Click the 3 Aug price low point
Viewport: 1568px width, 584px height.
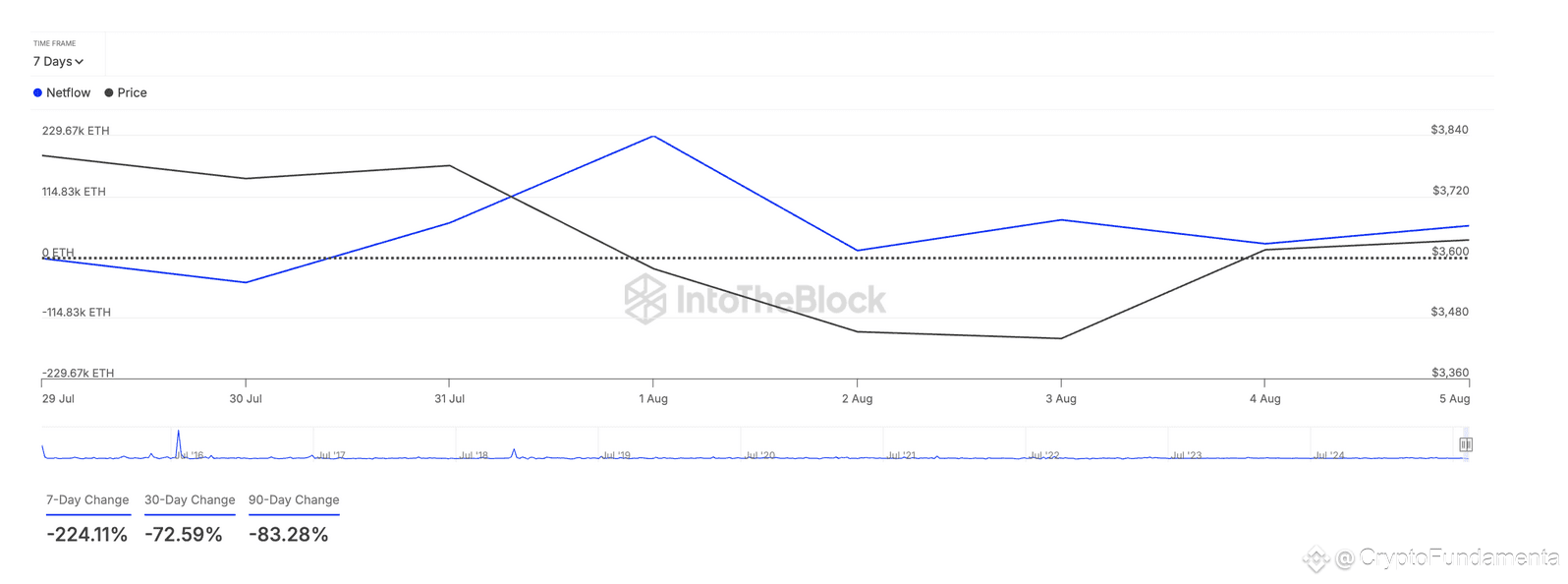(1061, 338)
